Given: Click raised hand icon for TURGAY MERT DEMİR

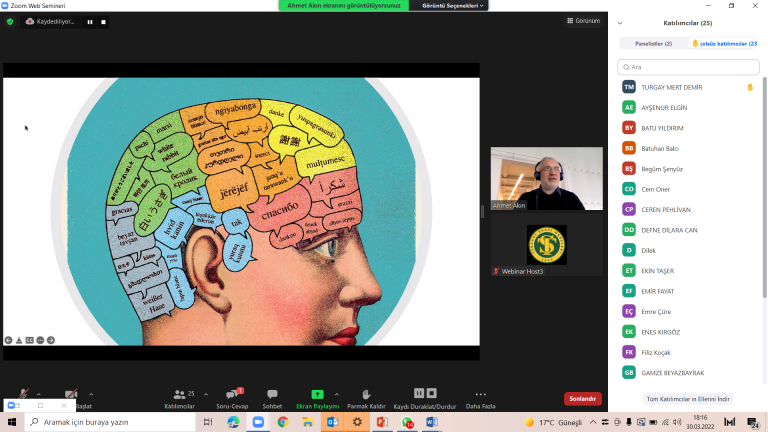Looking at the screenshot, I should 750,87.
